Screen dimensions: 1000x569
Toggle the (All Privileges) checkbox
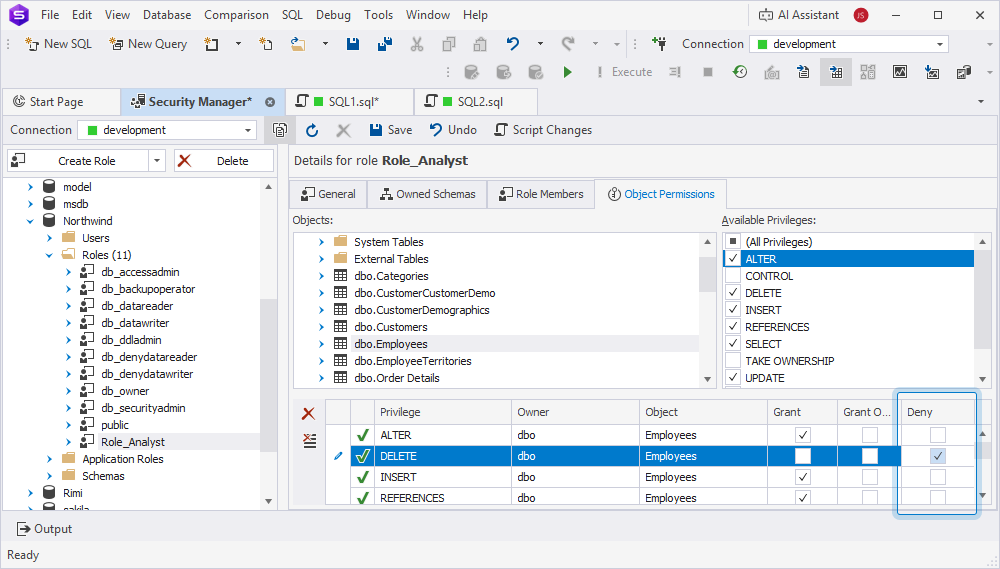point(733,242)
